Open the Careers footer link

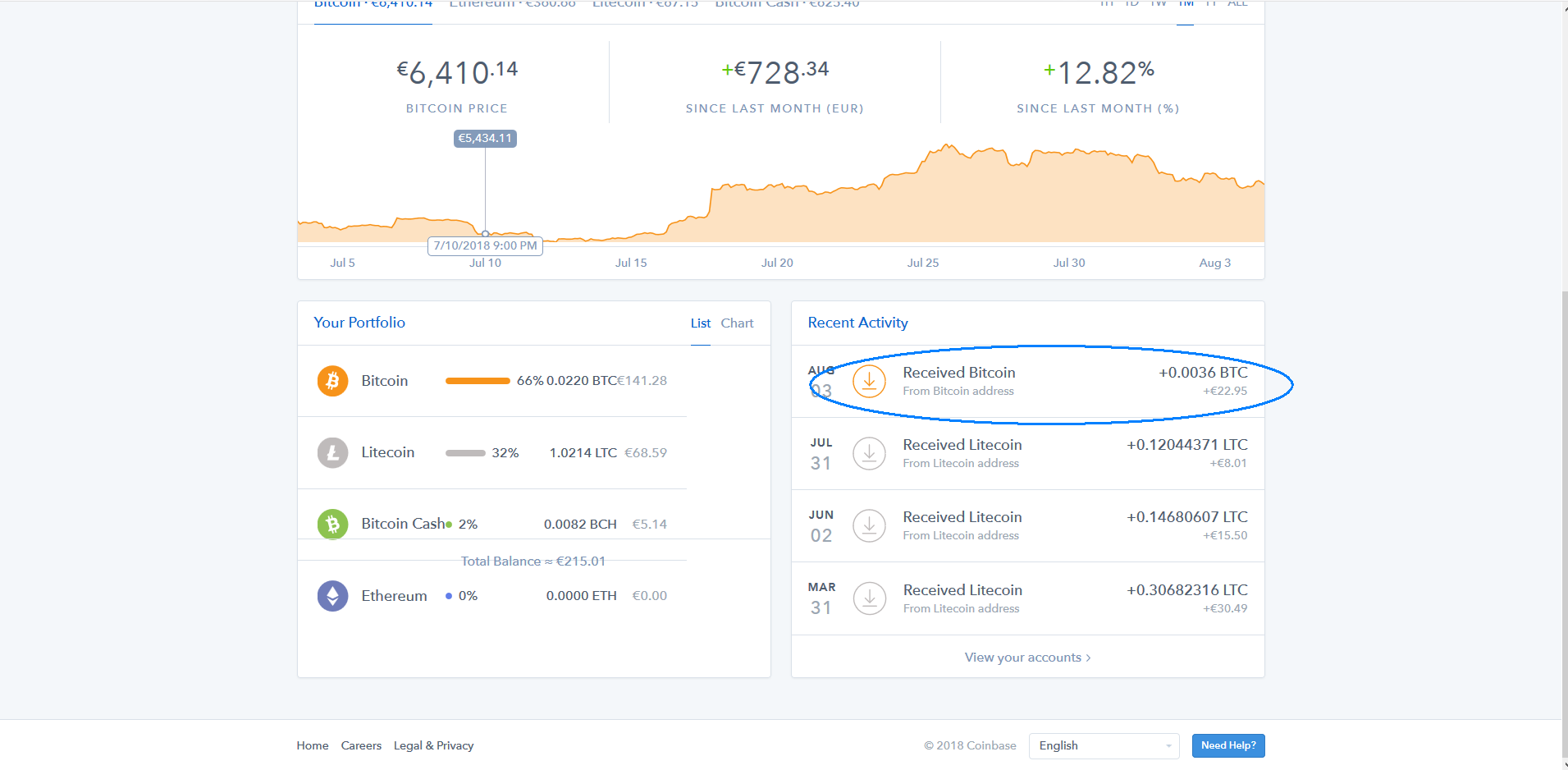pyautogui.click(x=361, y=745)
